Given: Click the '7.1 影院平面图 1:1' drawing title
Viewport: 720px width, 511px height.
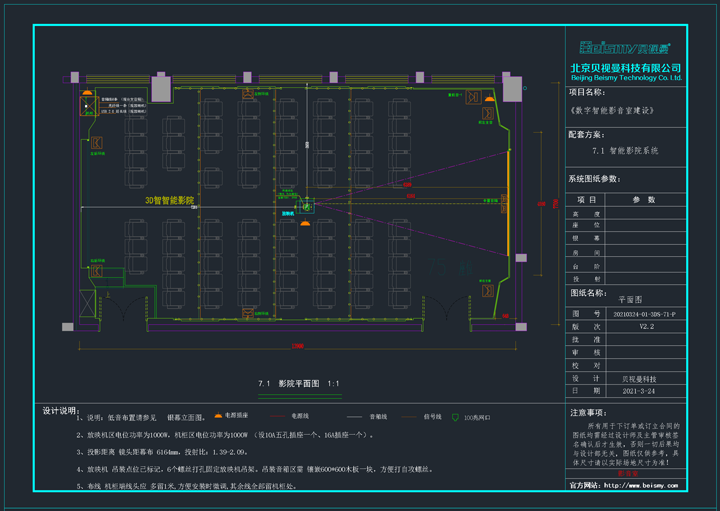Looking at the screenshot, I should pyautogui.click(x=299, y=383).
